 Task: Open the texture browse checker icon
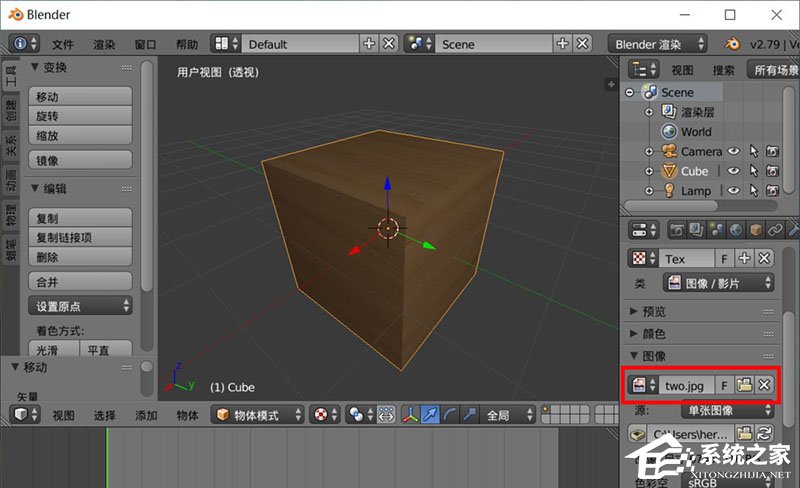644,258
